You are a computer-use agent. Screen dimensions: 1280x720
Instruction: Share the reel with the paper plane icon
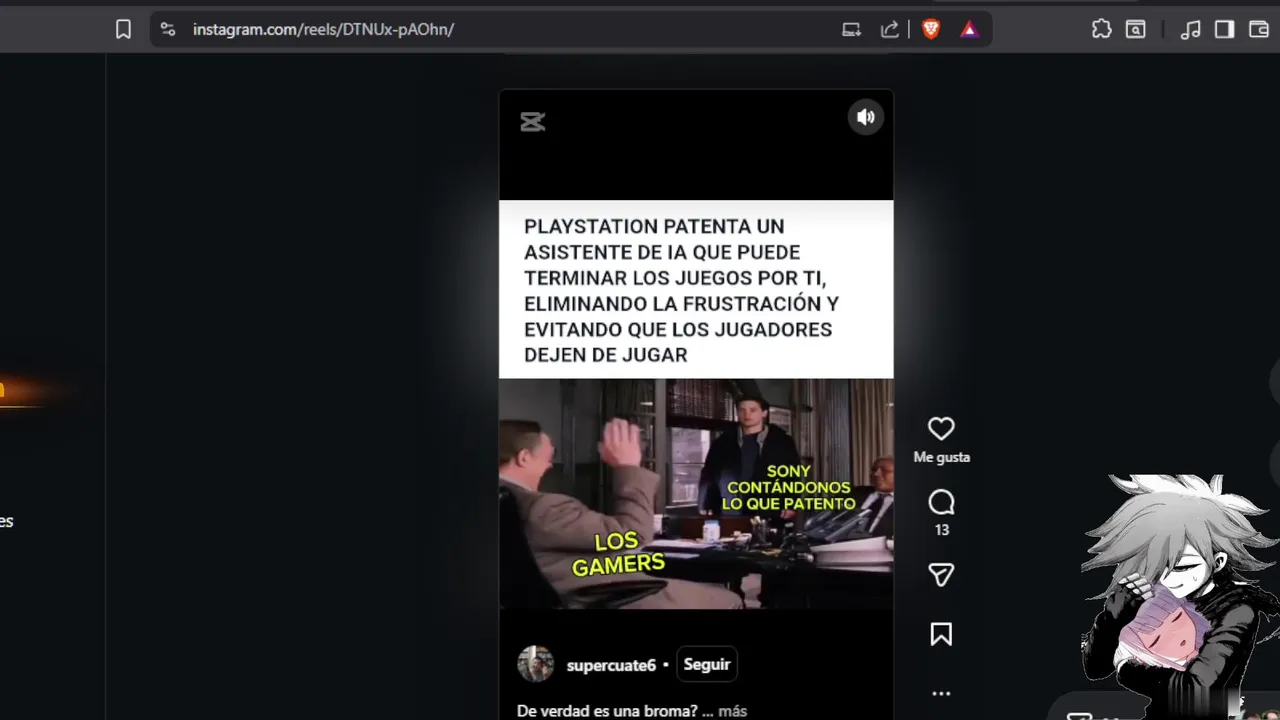coord(941,574)
